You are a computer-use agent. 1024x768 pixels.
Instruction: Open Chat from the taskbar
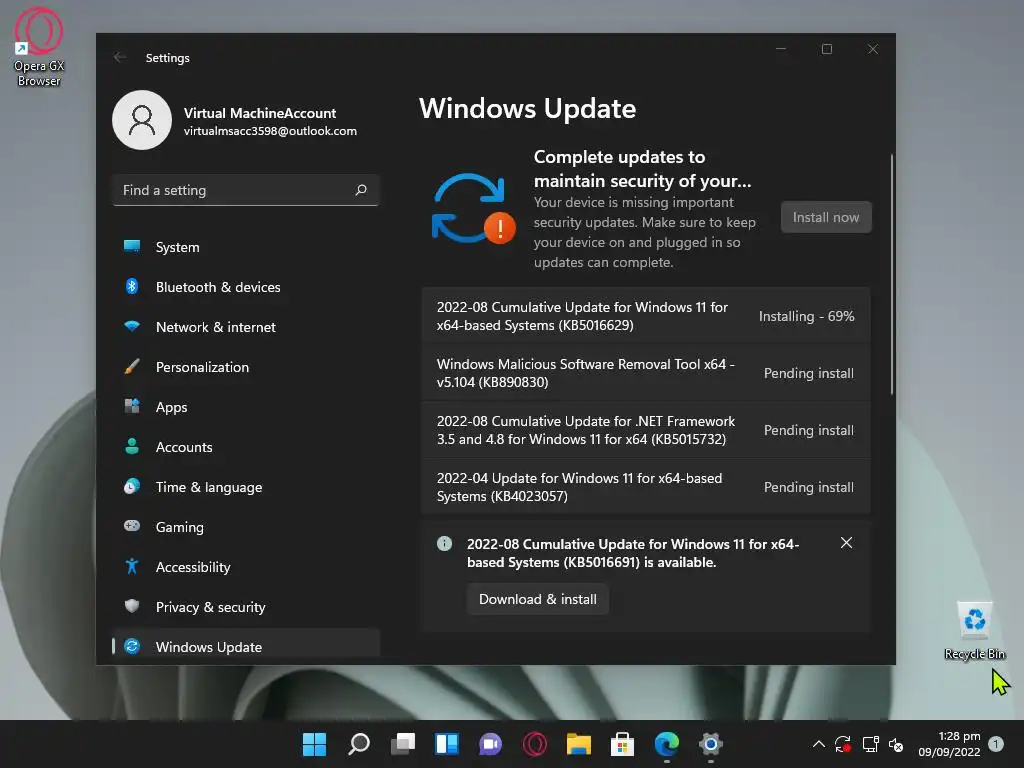(x=490, y=744)
